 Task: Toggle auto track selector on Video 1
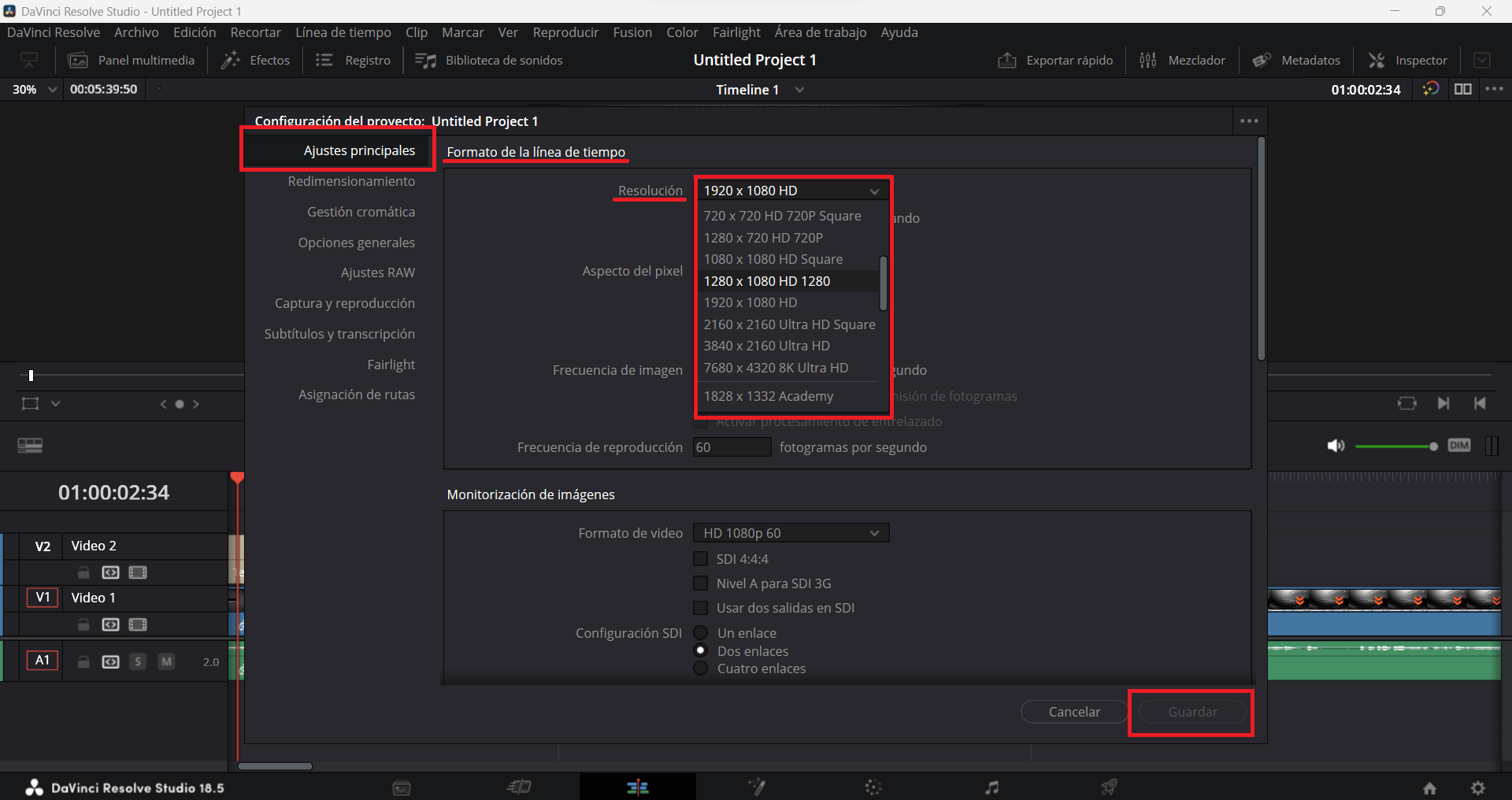tap(111, 624)
